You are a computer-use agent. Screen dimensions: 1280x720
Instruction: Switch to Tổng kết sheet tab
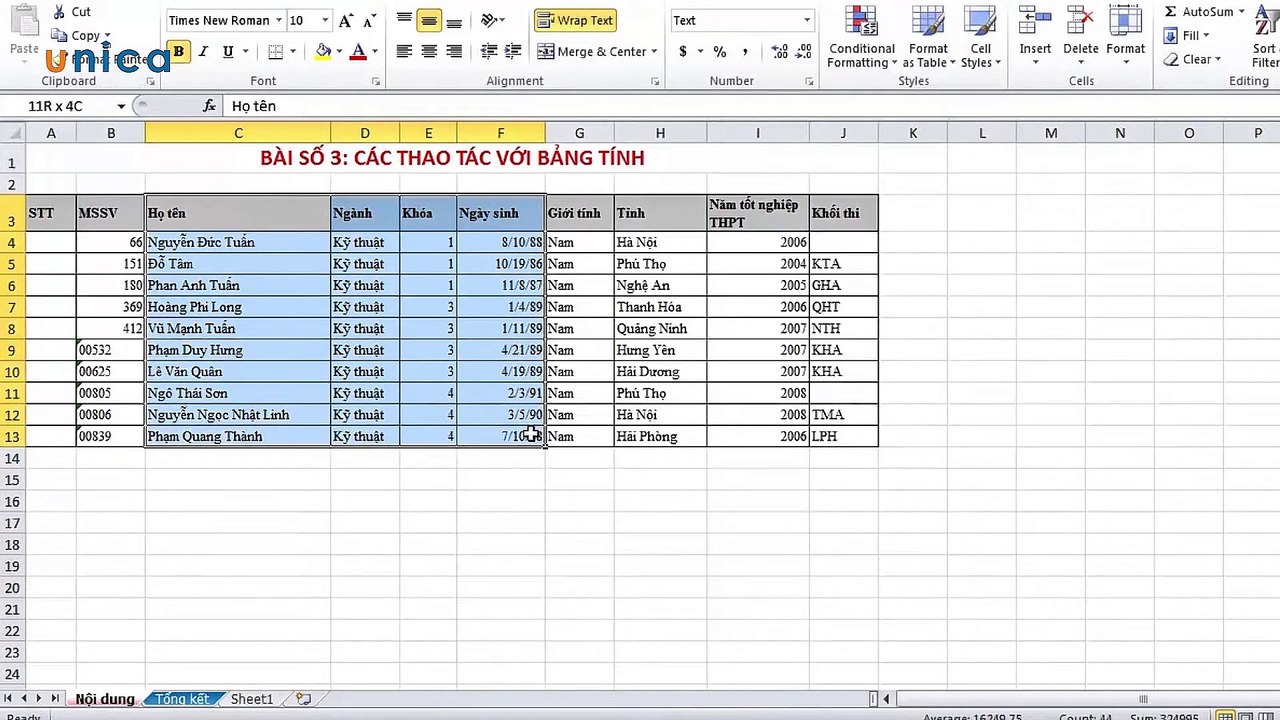[181, 699]
